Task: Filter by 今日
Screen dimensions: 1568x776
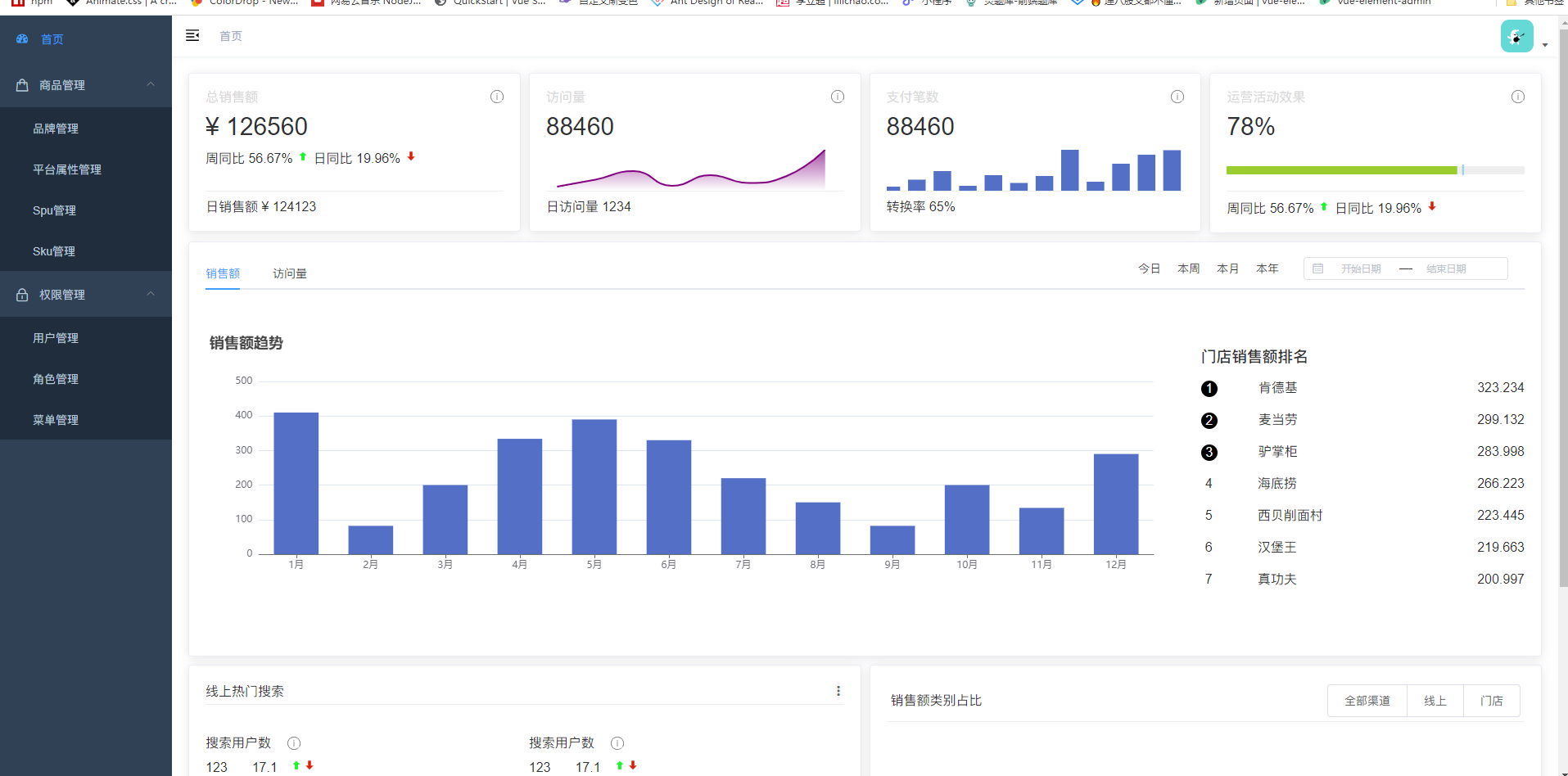Action: point(1150,268)
